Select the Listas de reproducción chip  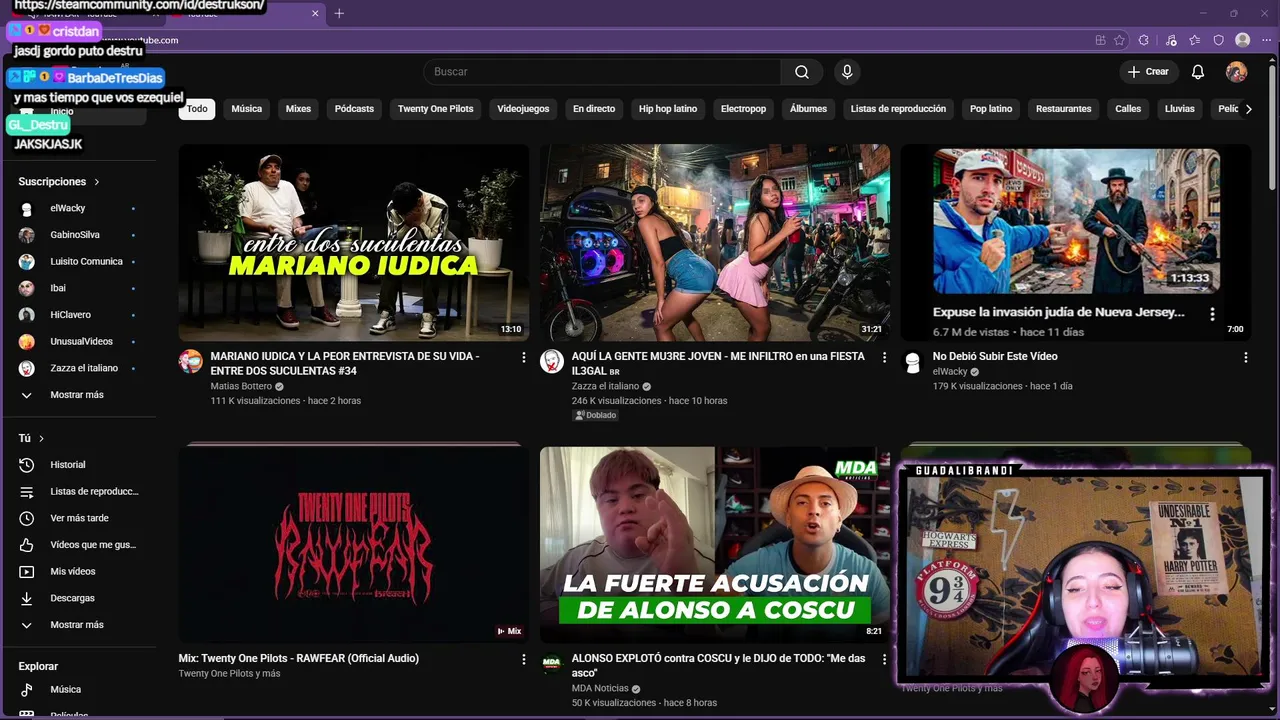click(898, 109)
